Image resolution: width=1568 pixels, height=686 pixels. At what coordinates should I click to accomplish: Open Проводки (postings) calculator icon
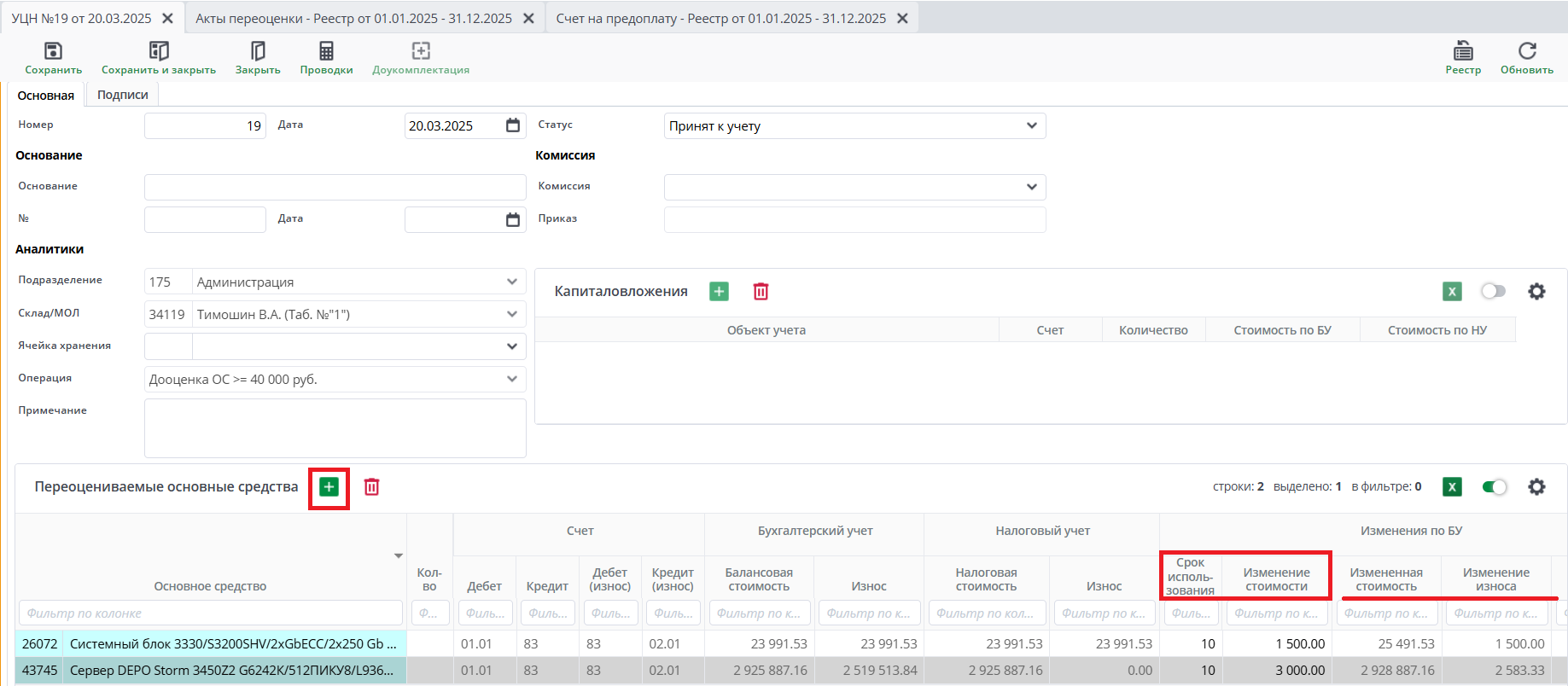(326, 52)
